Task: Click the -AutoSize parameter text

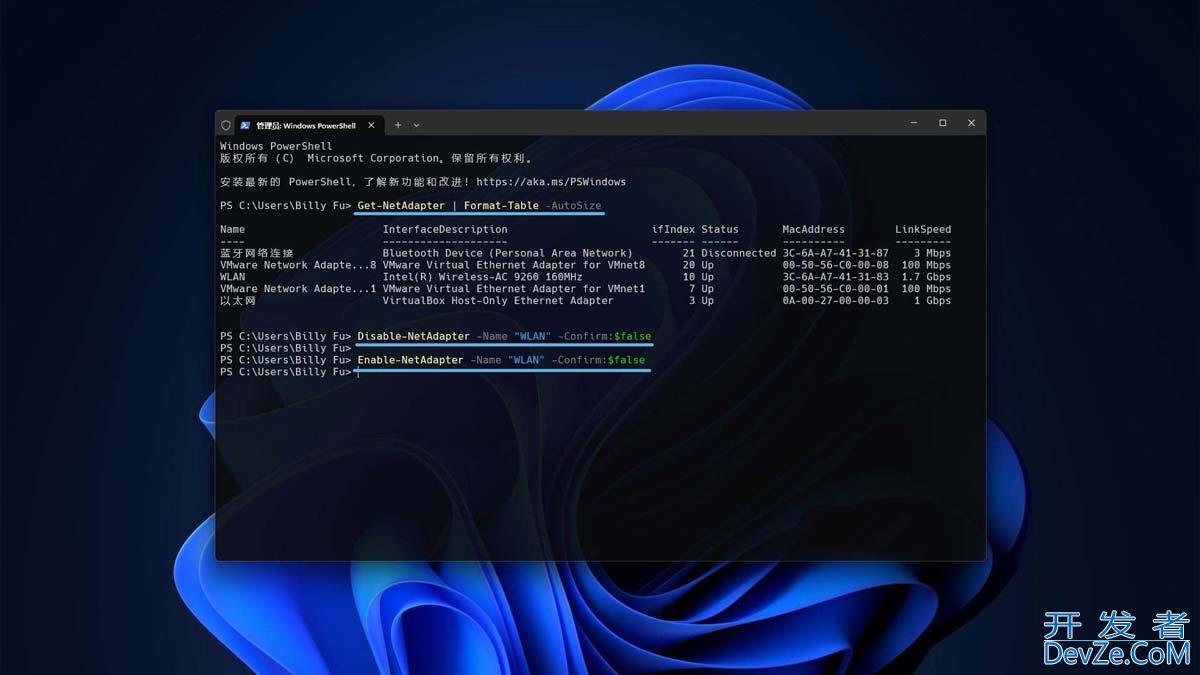Action: coord(573,206)
